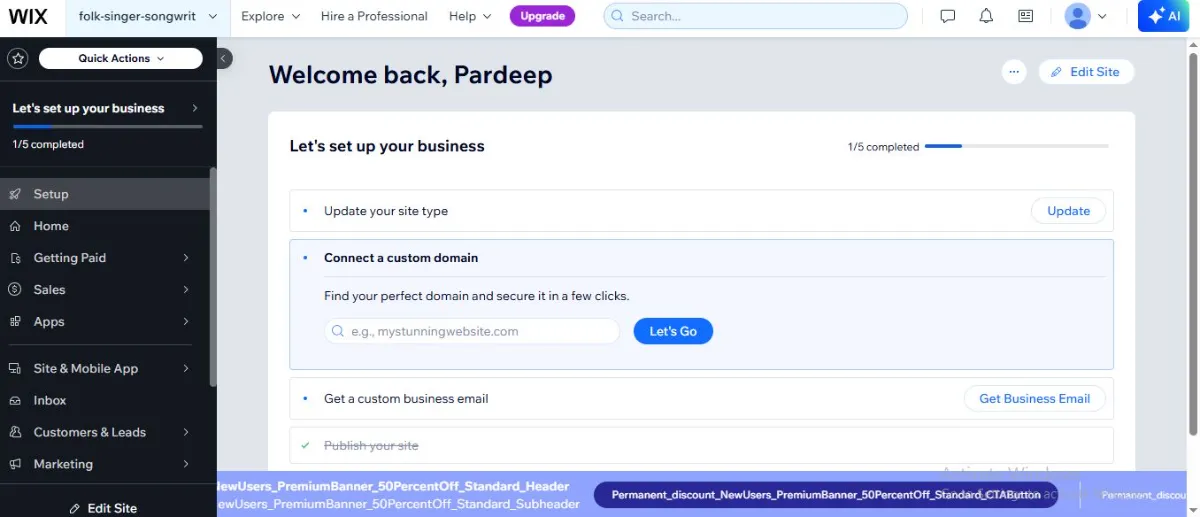
Task: Open the site selector folk-singer-songwrit dropdown
Action: coord(149,16)
